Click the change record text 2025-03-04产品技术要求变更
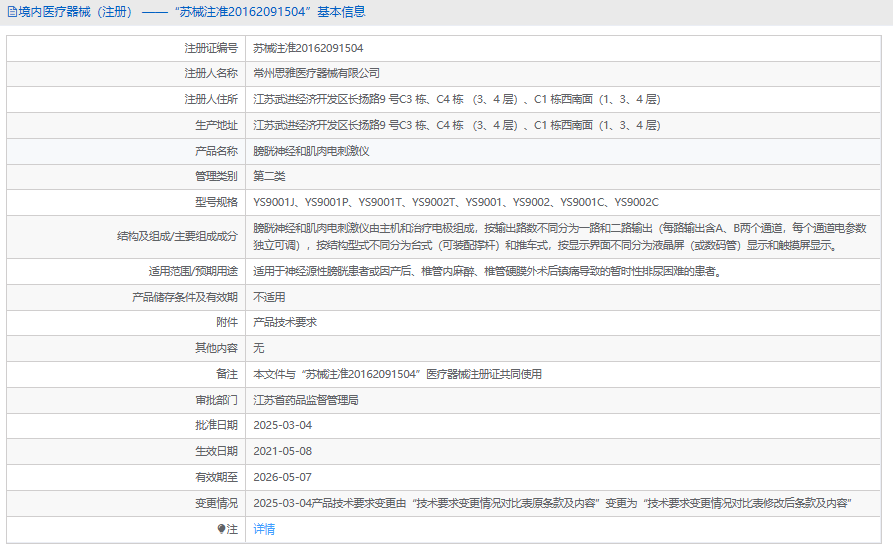The height and width of the screenshot is (551, 893). pos(552,504)
